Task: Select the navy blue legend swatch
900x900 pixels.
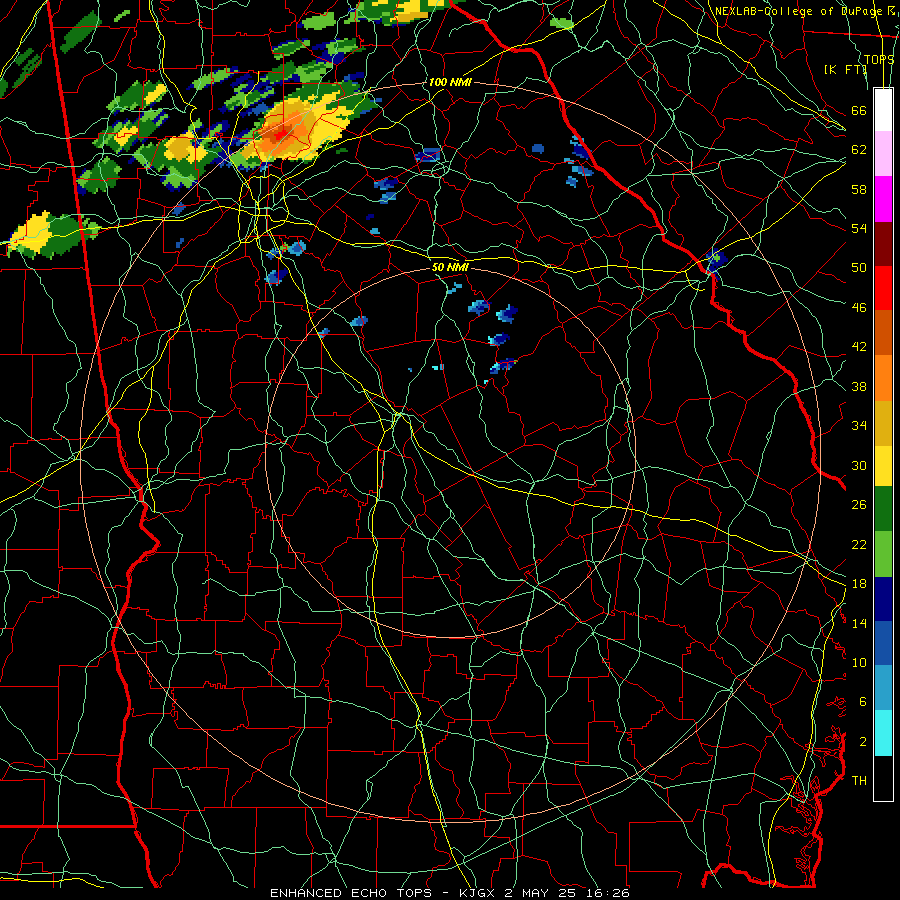Action: pyautogui.click(x=883, y=599)
